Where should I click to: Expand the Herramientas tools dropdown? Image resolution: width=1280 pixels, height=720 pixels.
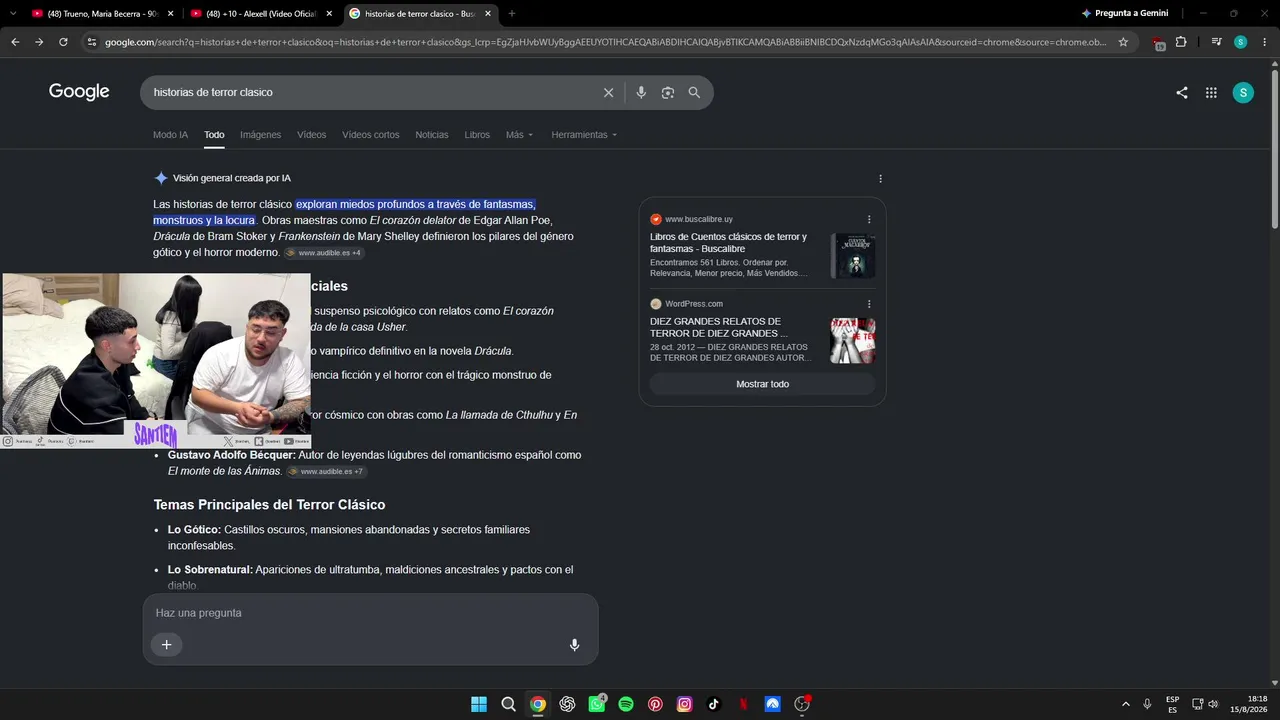pos(584,135)
